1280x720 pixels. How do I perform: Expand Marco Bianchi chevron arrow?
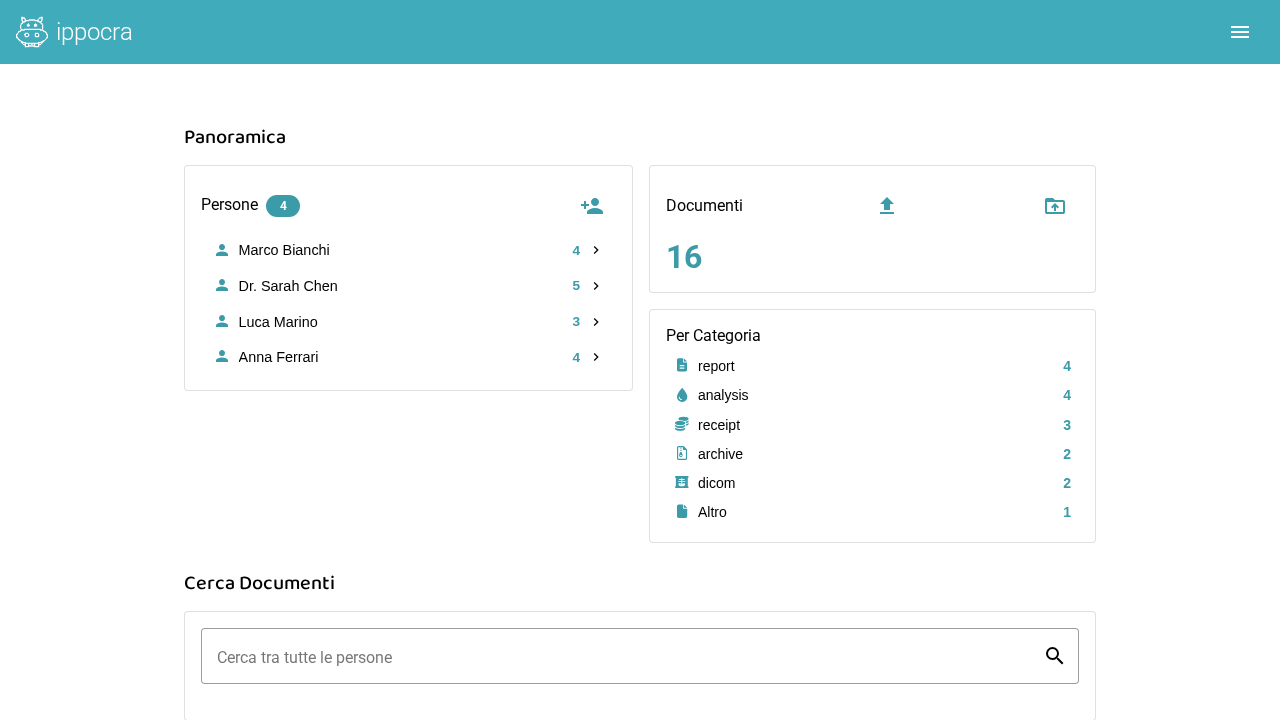click(596, 250)
